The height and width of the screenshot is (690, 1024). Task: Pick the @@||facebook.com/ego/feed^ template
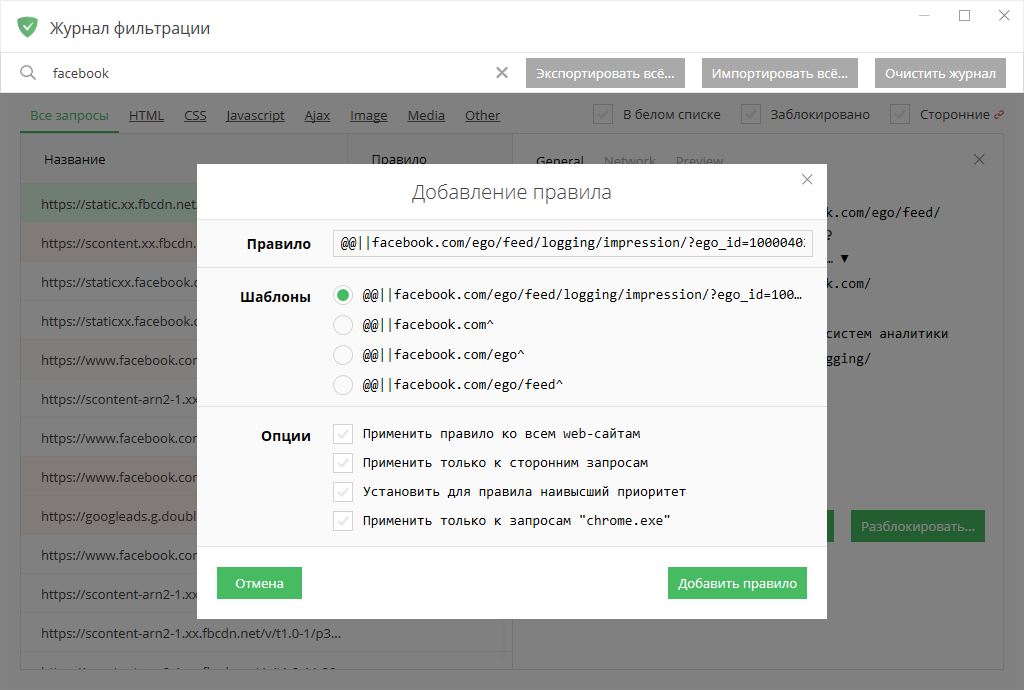click(x=343, y=384)
